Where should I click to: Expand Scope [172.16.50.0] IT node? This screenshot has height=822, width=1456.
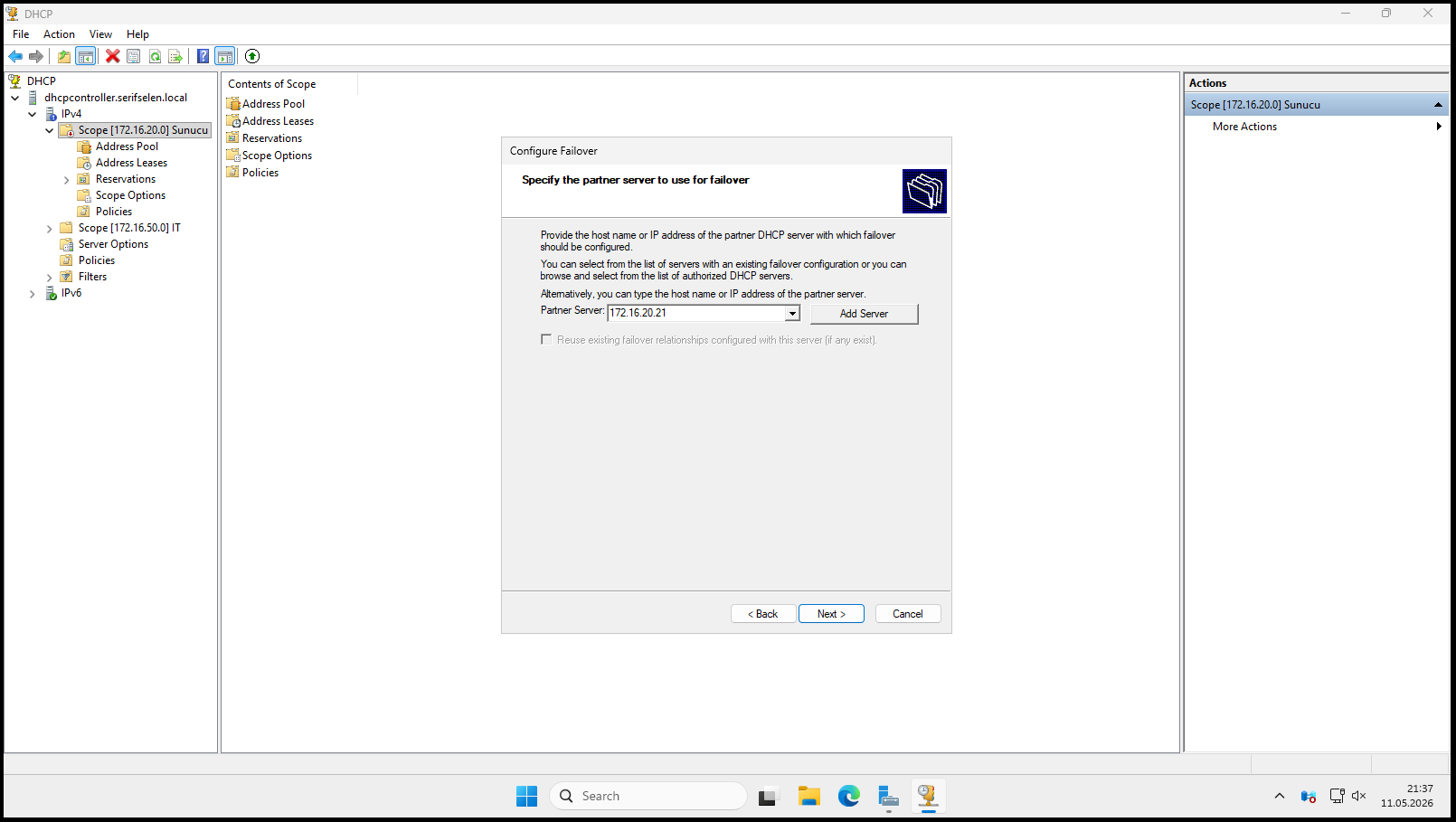[x=50, y=229]
